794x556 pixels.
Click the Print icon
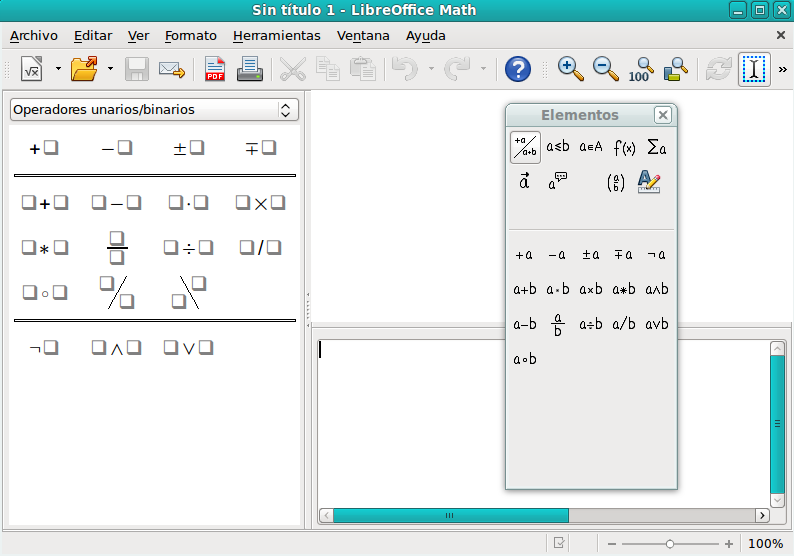(x=250, y=69)
